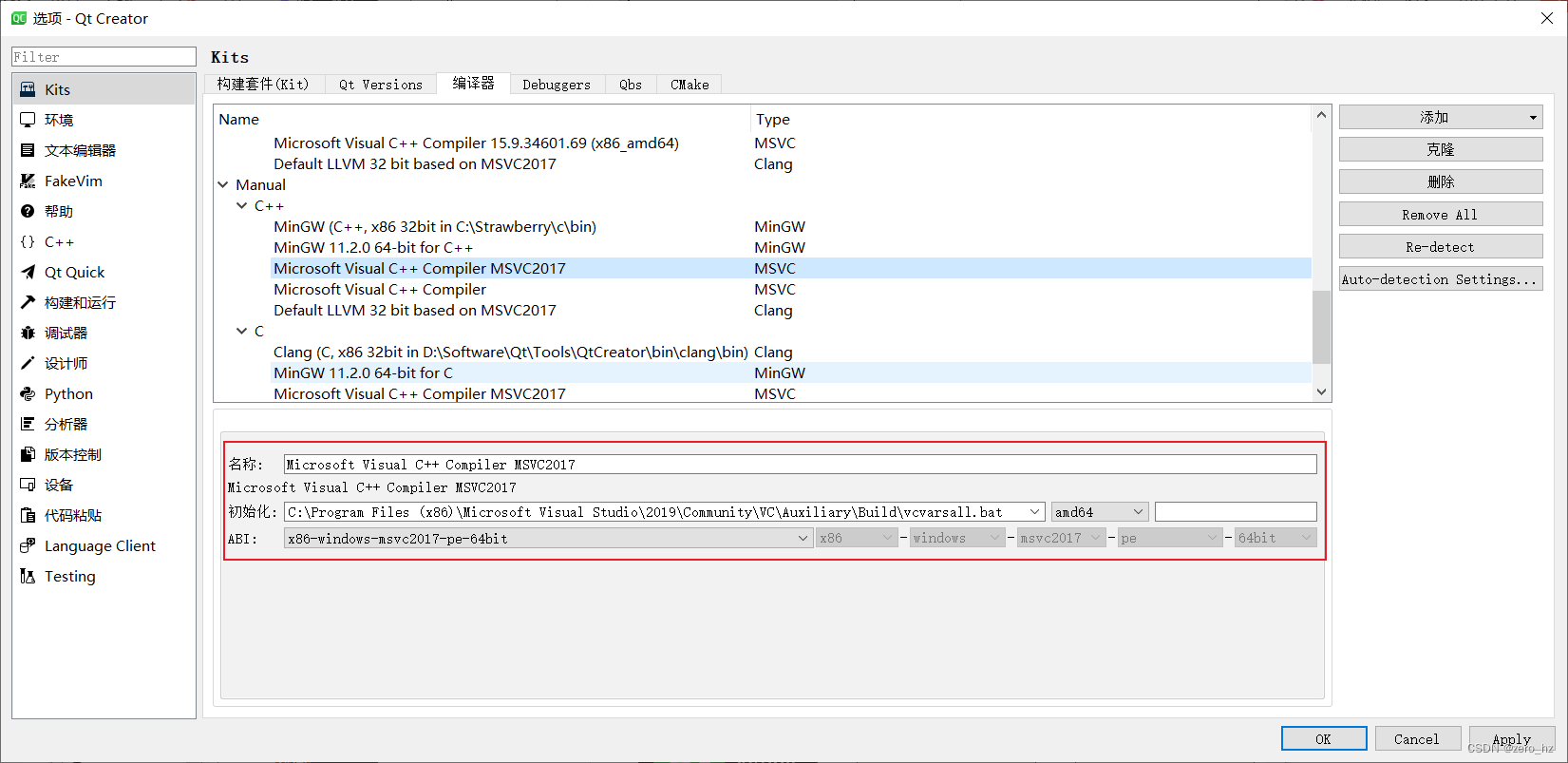
Task: Switch to Debuggers tab
Action: click(557, 85)
